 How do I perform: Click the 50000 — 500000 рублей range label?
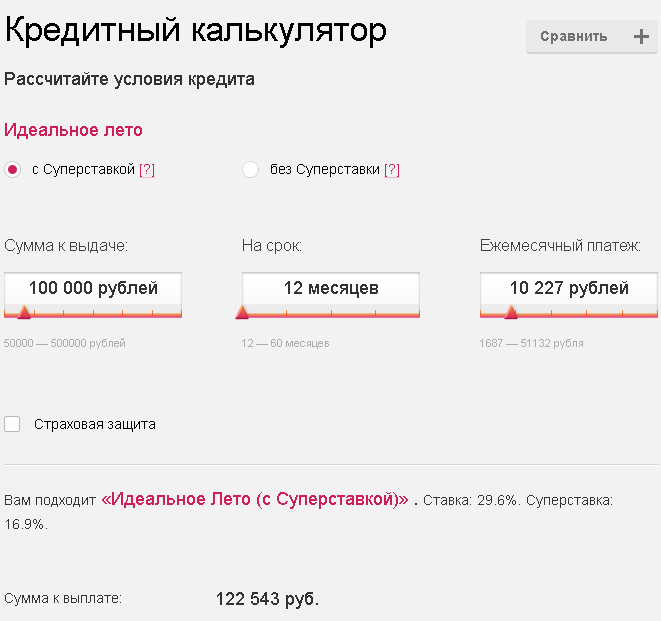click(65, 344)
